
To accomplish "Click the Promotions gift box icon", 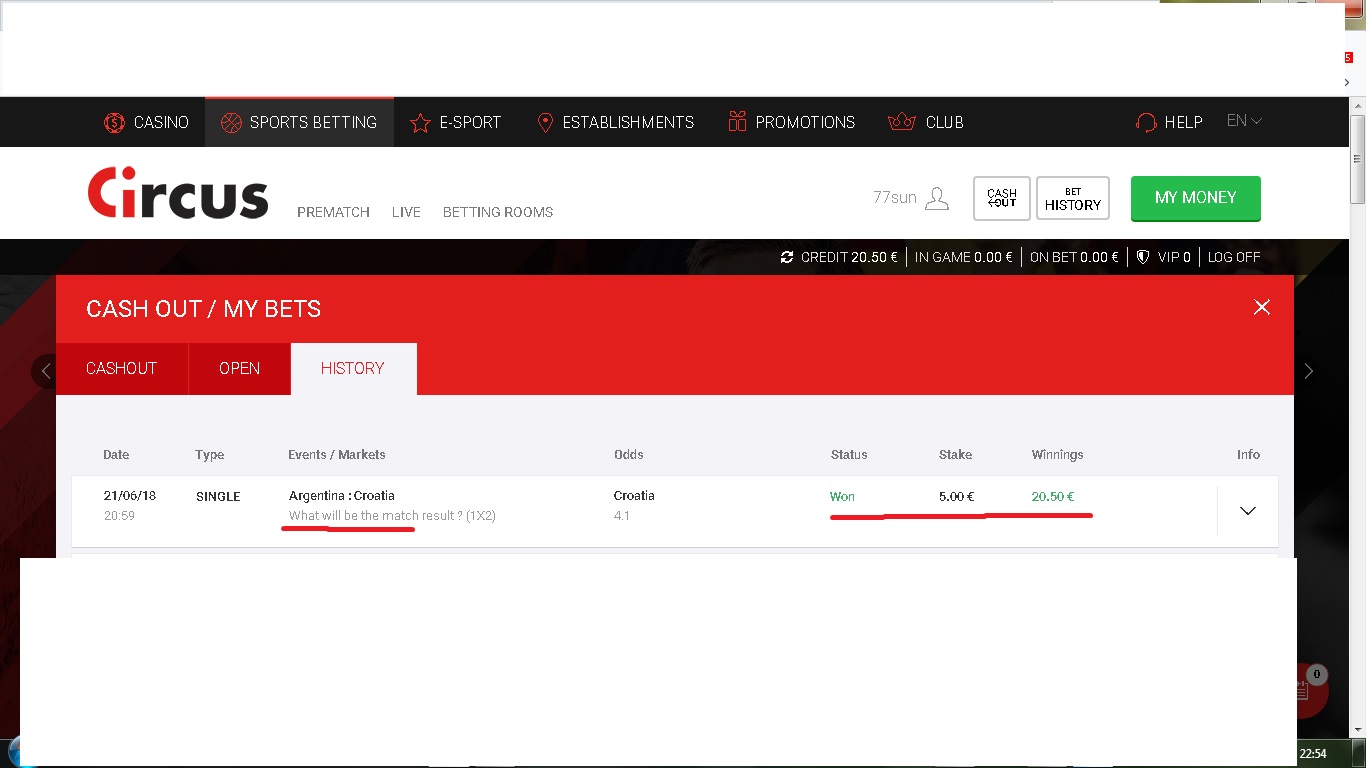I will (x=737, y=122).
